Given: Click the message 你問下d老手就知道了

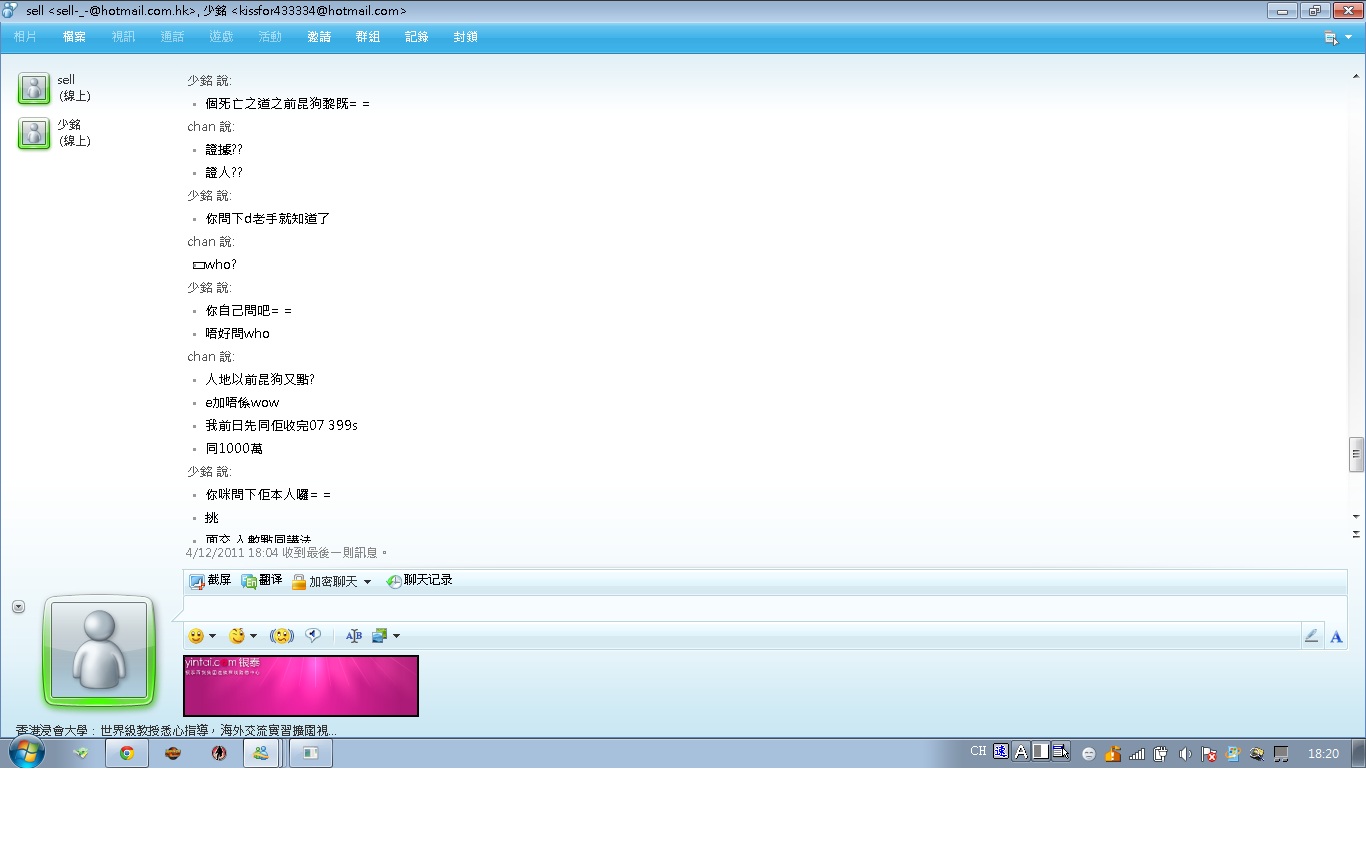Looking at the screenshot, I should [x=268, y=219].
